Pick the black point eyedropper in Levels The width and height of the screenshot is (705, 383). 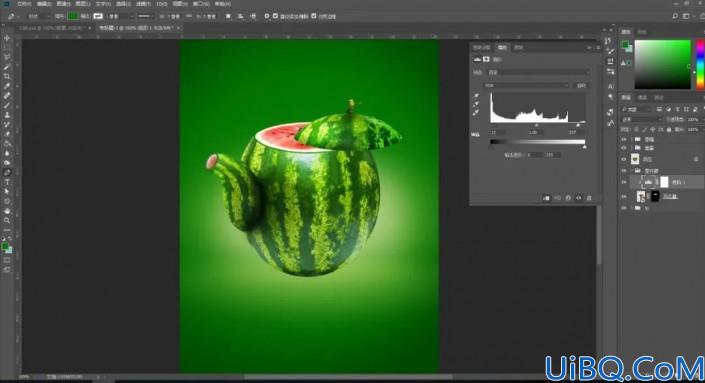(x=476, y=96)
